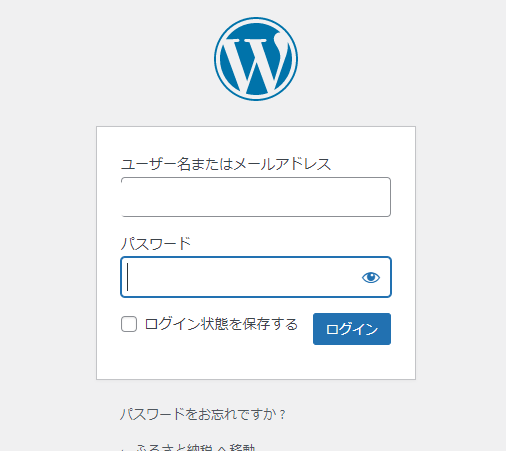Enable remember-me box beside ログイン状態を保存する
Image resolution: width=506 pixels, height=451 pixels.
pos(129,324)
